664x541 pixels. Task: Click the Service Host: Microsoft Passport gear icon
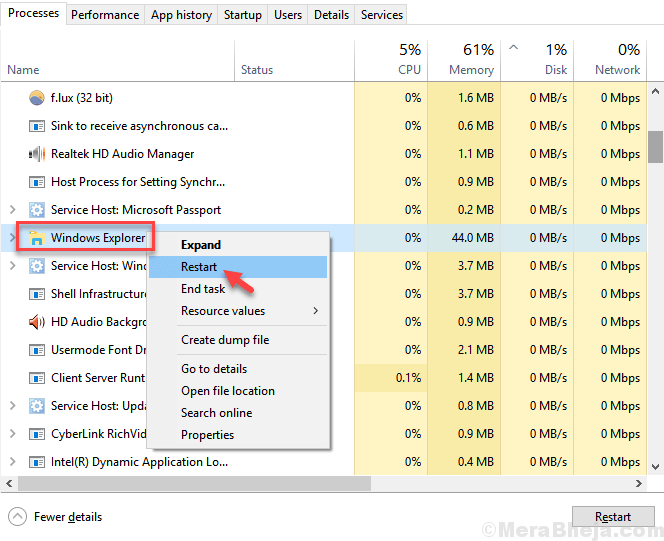point(37,210)
